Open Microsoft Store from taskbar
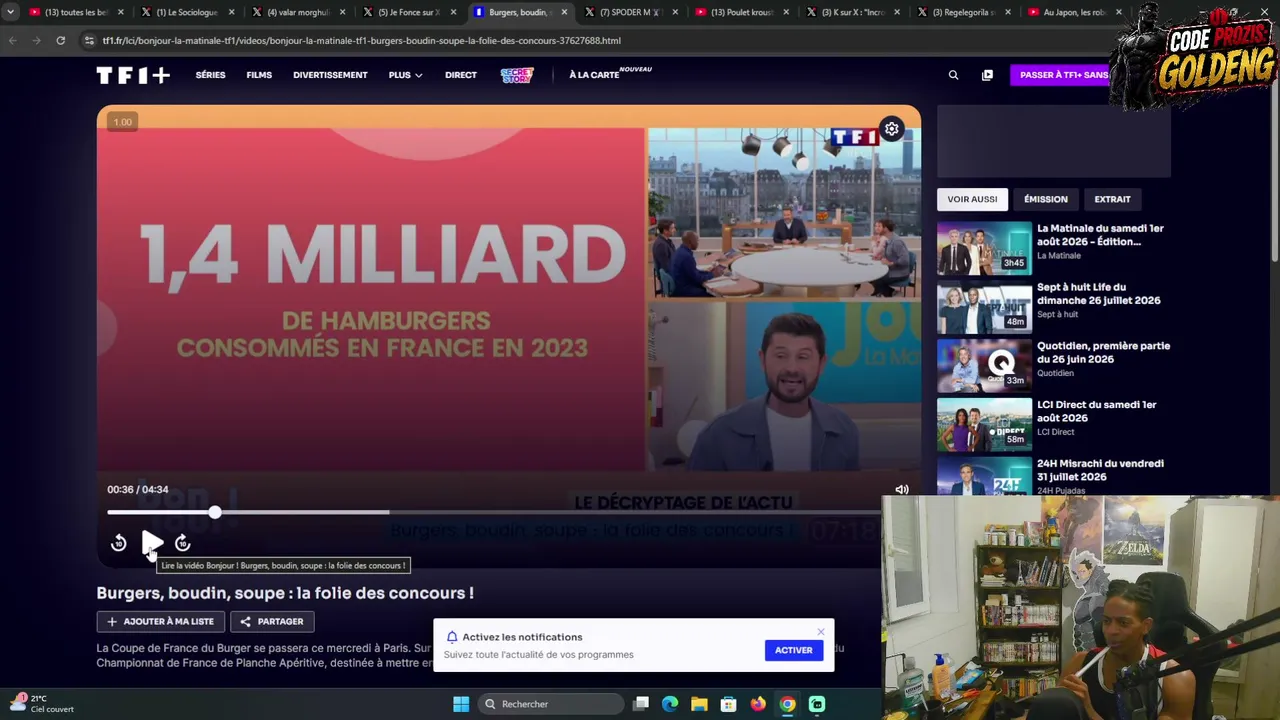 [x=728, y=704]
